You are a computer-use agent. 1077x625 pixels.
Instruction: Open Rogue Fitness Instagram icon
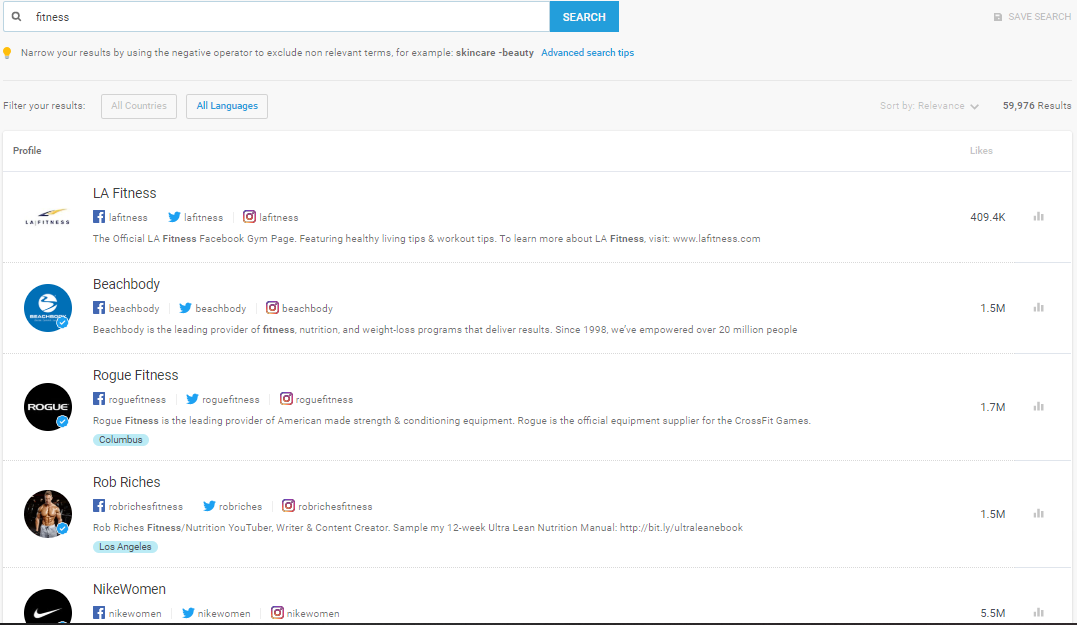pyautogui.click(x=286, y=398)
